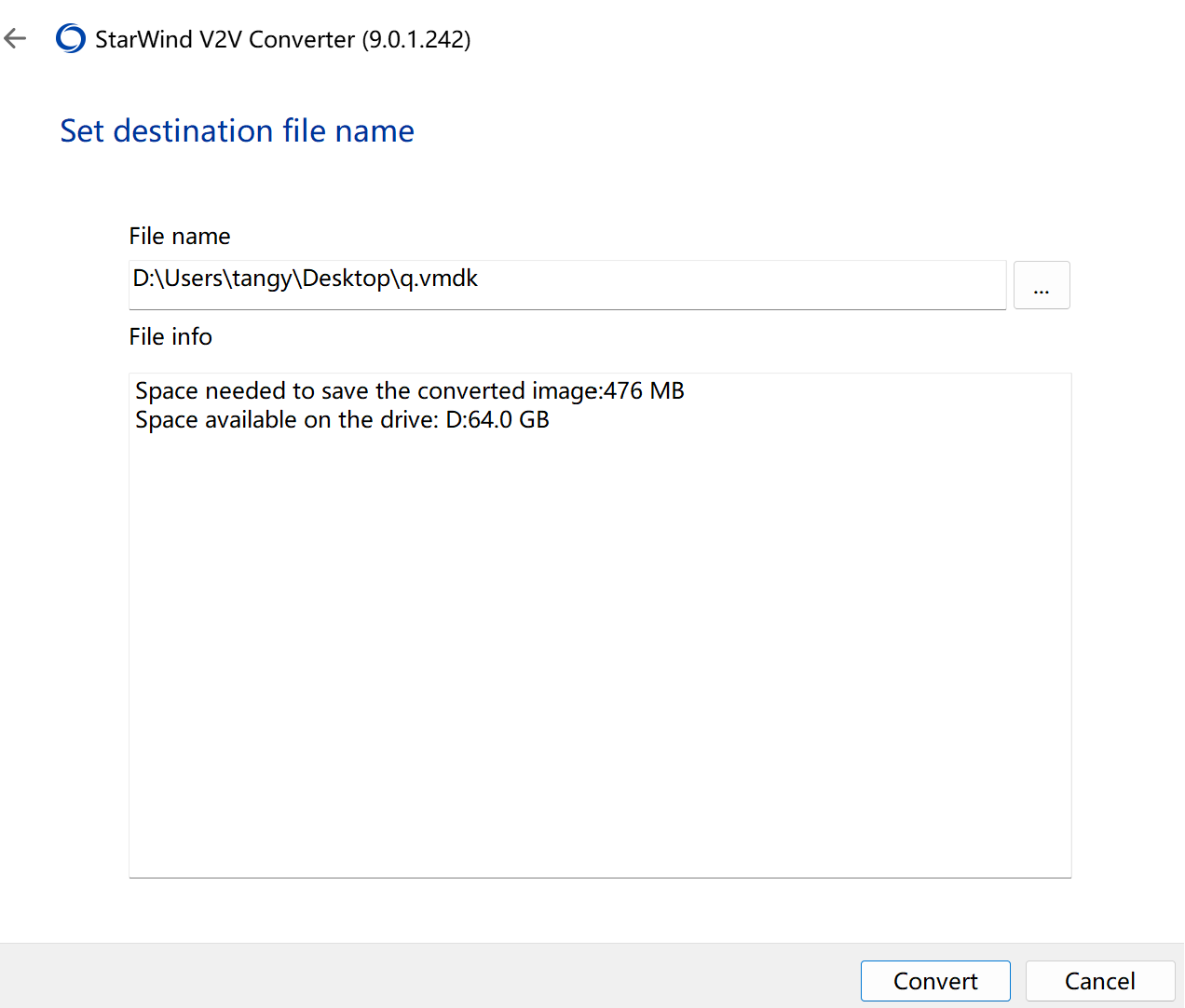Image resolution: width=1185 pixels, height=1008 pixels.
Task: Click the StarWind V2V Converter title text
Action: [283, 39]
